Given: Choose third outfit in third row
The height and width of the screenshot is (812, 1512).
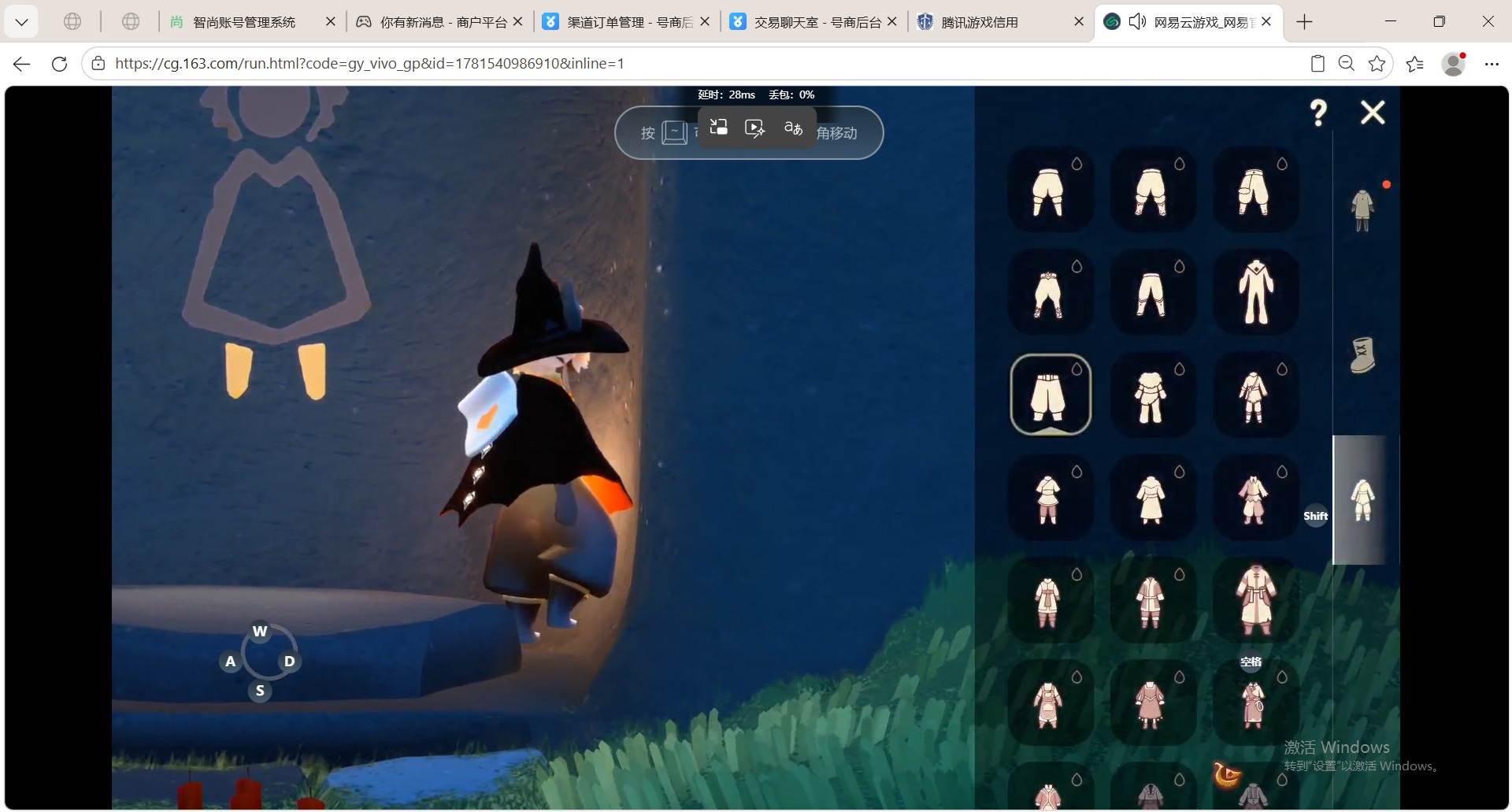Looking at the screenshot, I should (1255, 395).
